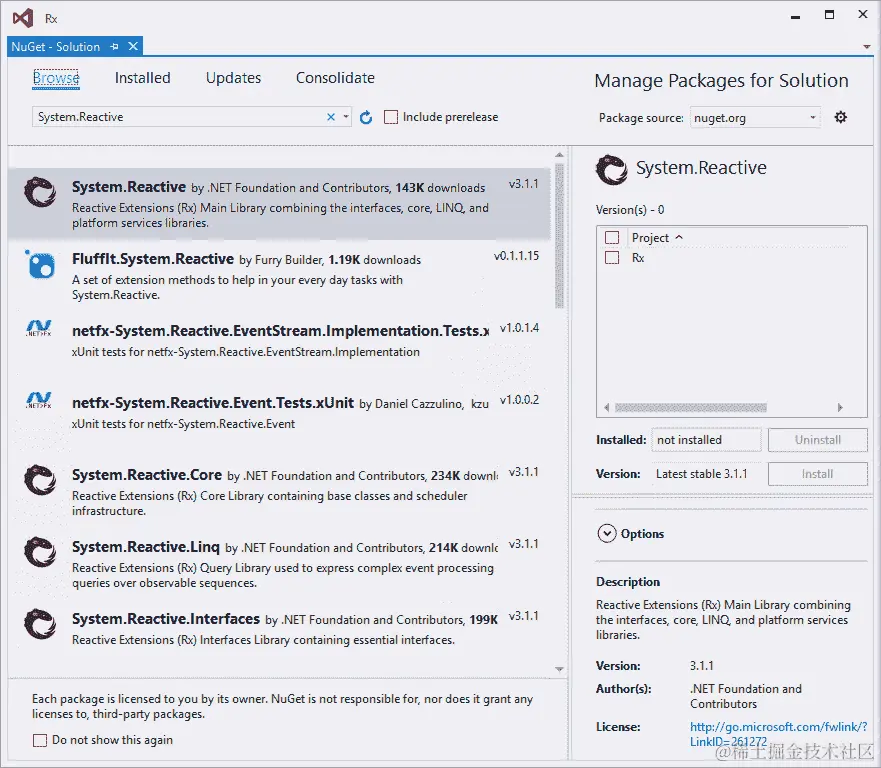This screenshot has width=881, height=768.
Task: Click project list scroll left arrow
Action: coord(607,407)
